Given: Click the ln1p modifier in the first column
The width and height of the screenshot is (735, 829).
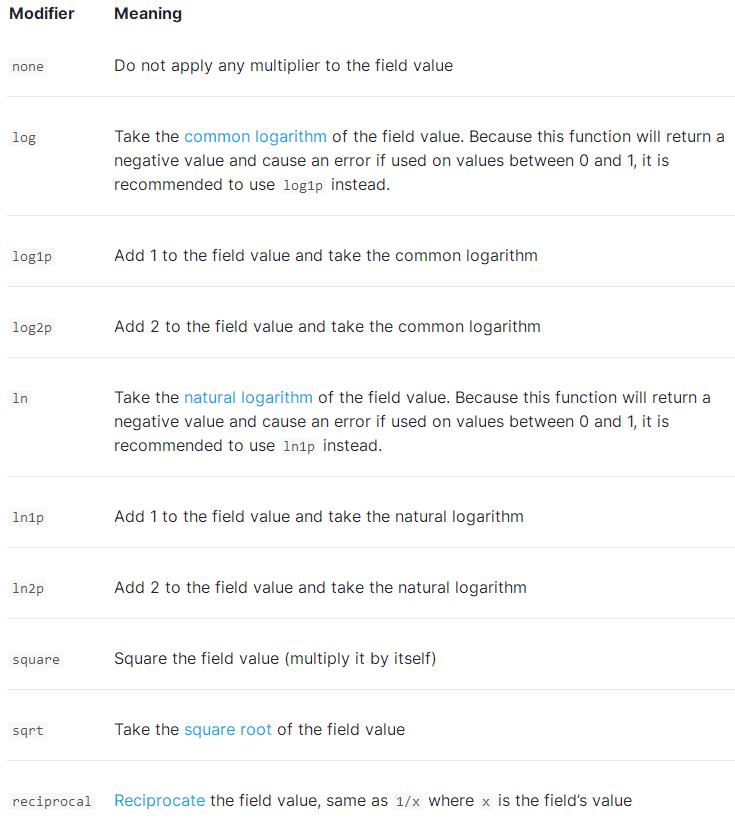Looking at the screenshot, I should 28,517.
